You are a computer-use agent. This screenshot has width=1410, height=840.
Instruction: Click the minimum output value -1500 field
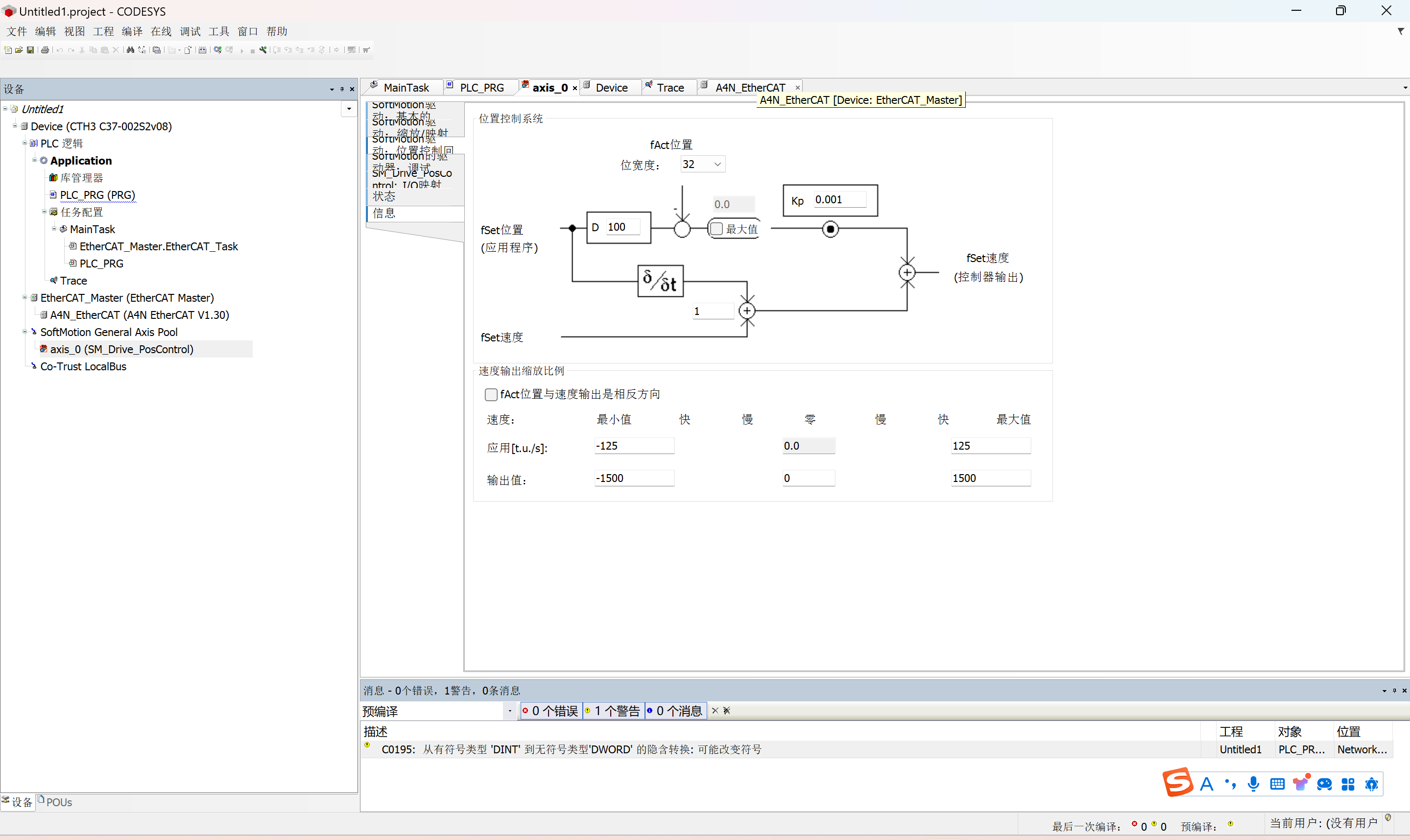[634, 479]
